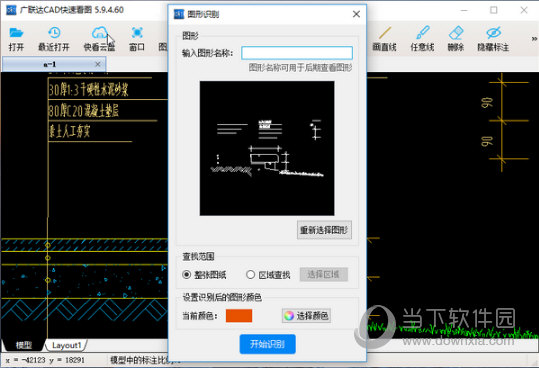The width and height of the screenshot is (539, 370).
Task: Click the 30厚1:3干硬性水泥砂浆 annotation text
Action: (88, 89)
